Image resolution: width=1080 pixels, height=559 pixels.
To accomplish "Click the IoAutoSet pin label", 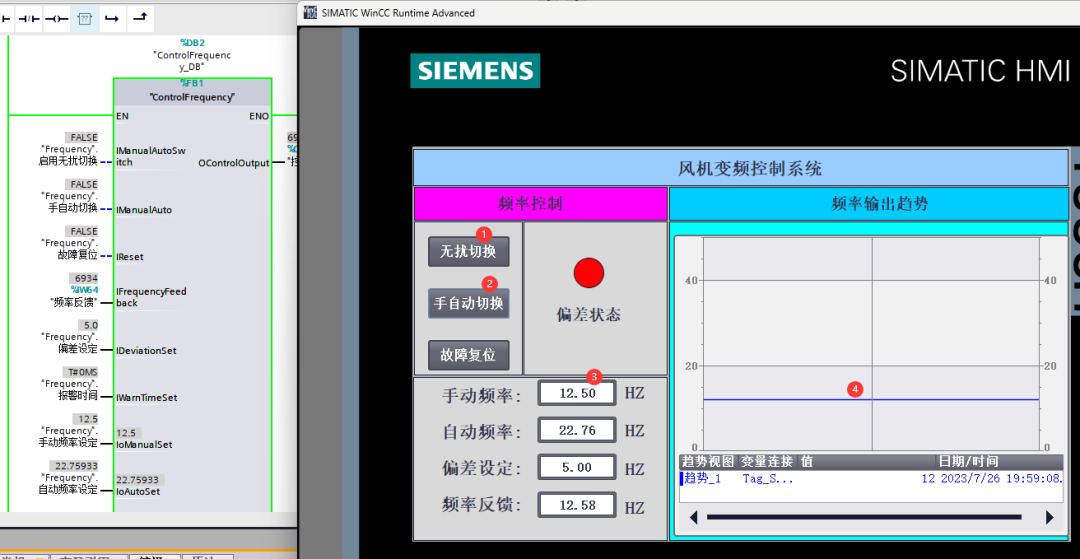I will coord(138,492).
